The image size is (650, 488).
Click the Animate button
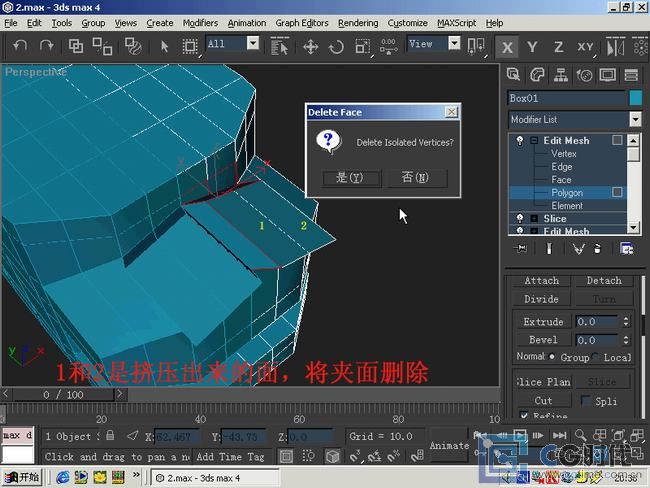449,445
